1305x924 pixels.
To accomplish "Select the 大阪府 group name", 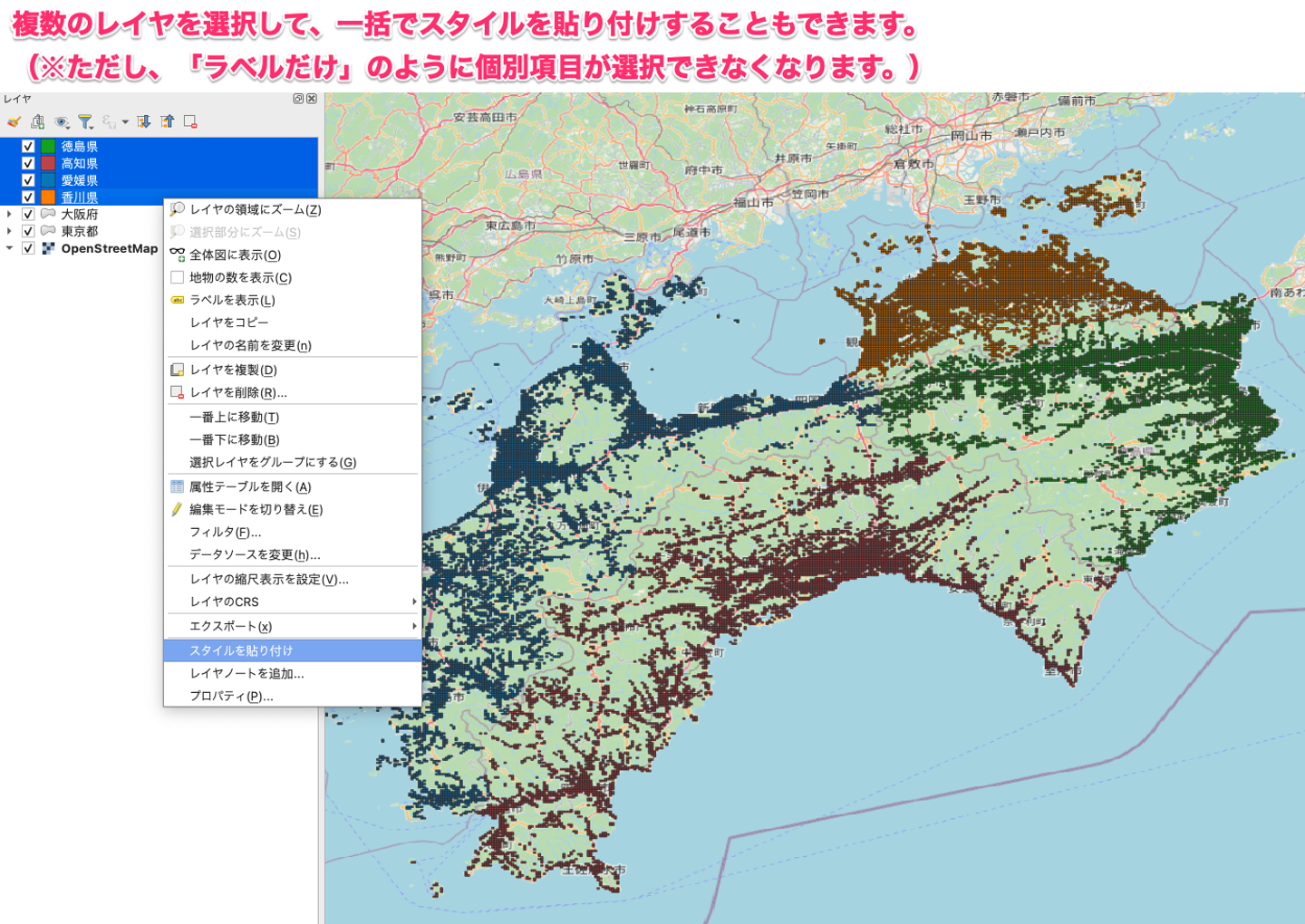I will coord(80,215).
